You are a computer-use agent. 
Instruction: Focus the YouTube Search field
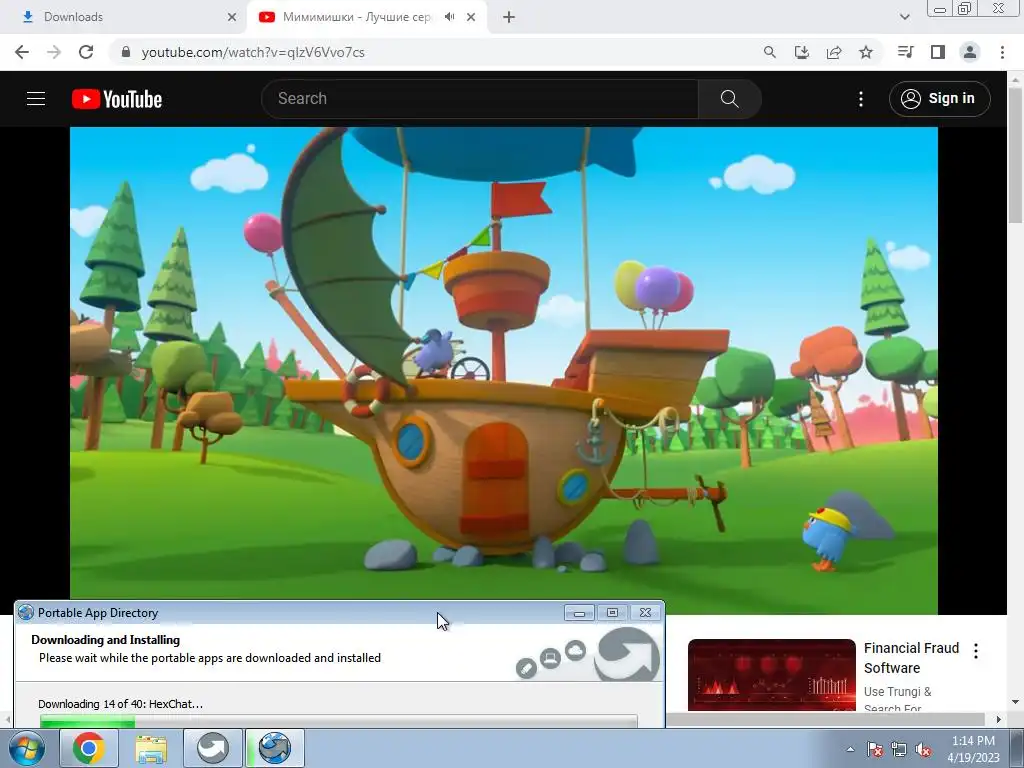click(480, 99)
